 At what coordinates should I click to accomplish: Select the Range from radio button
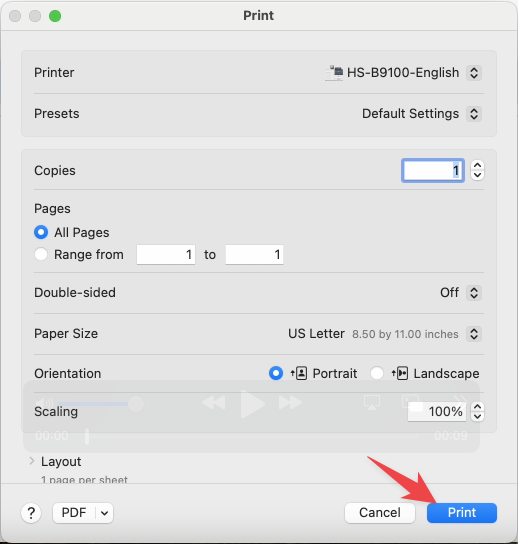41,254
